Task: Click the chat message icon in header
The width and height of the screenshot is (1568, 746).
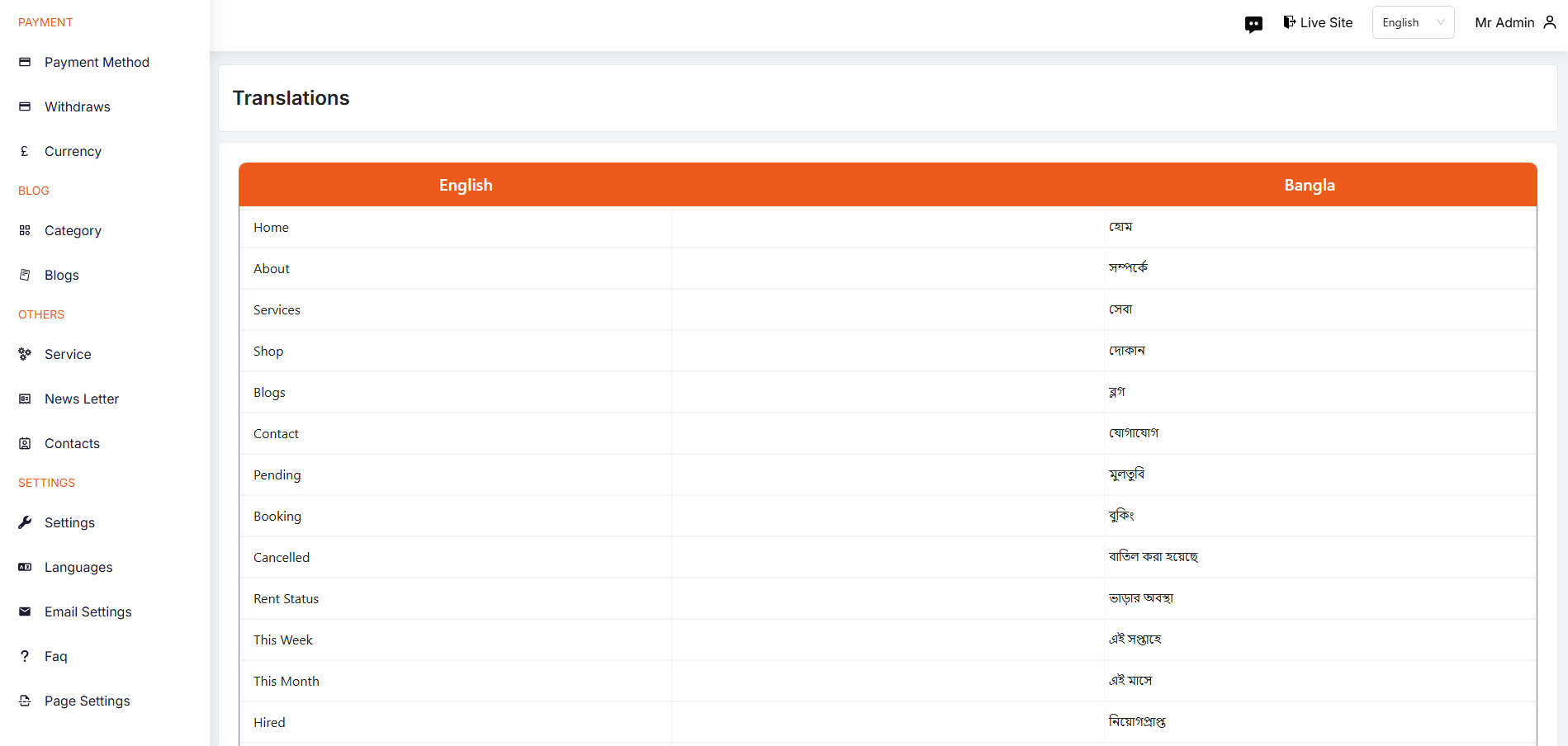Action: point(1253,24)
